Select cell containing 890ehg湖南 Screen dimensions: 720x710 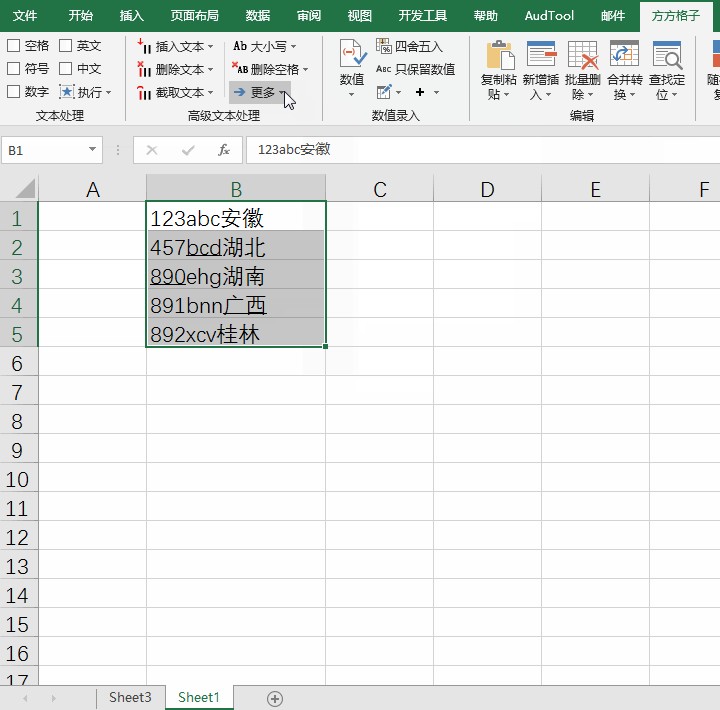[x=236, y=275]
